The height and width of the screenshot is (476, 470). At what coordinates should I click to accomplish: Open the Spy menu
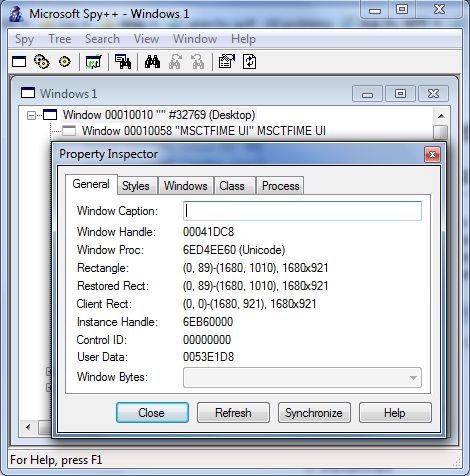pyautogui.click(x=24, y=39)
